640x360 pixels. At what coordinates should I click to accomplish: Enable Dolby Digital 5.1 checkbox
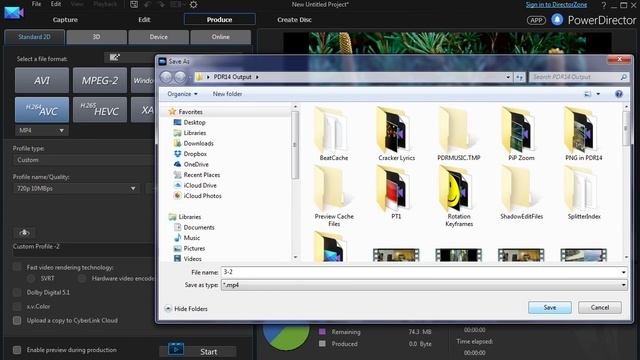pyautogui.click(x=17, y=292)
